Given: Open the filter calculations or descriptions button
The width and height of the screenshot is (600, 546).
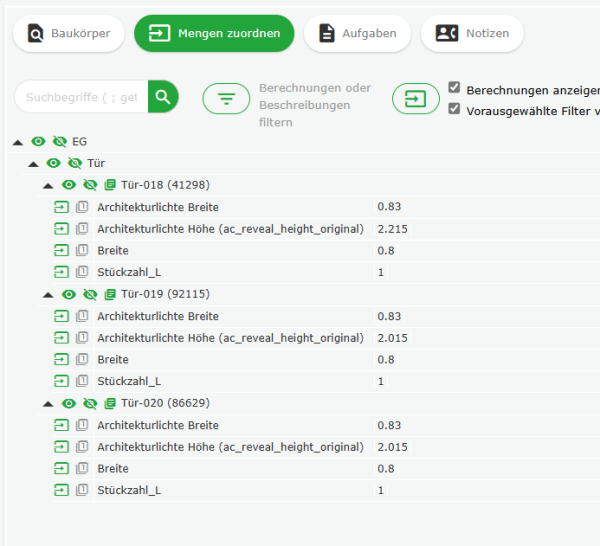Looking at the screenshot, I should pyautogui.click(x=226, y=98).
